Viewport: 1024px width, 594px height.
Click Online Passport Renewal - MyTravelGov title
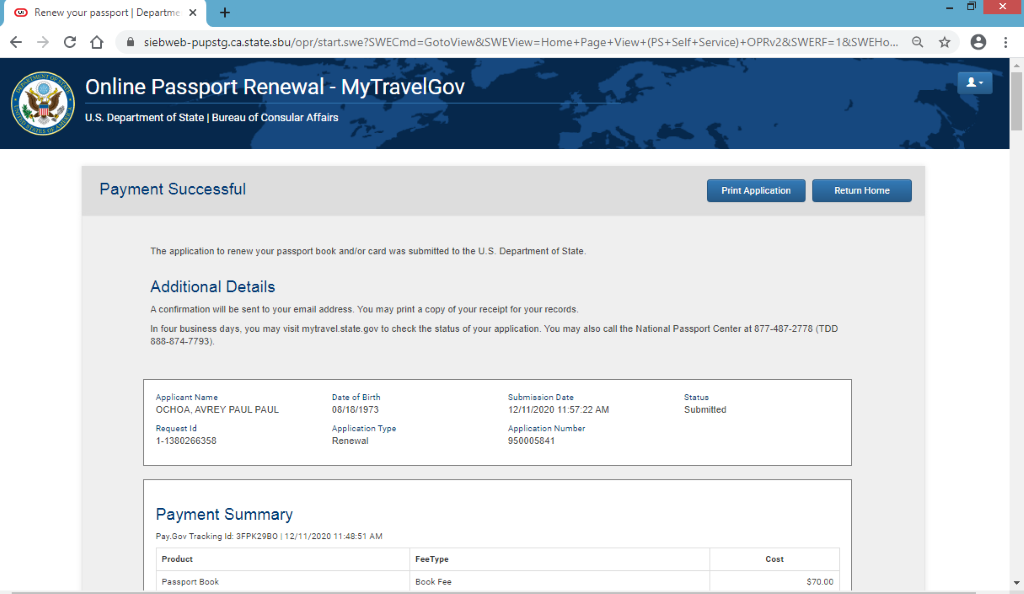coord(275,87)
